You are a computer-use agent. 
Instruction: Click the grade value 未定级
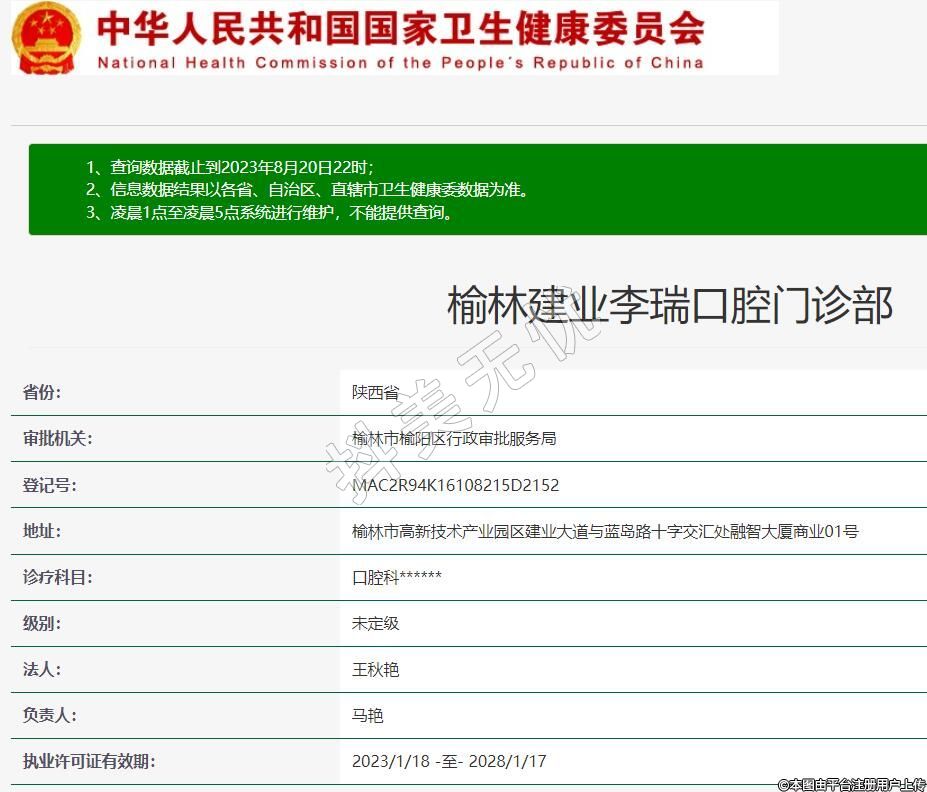coord(375,623)
